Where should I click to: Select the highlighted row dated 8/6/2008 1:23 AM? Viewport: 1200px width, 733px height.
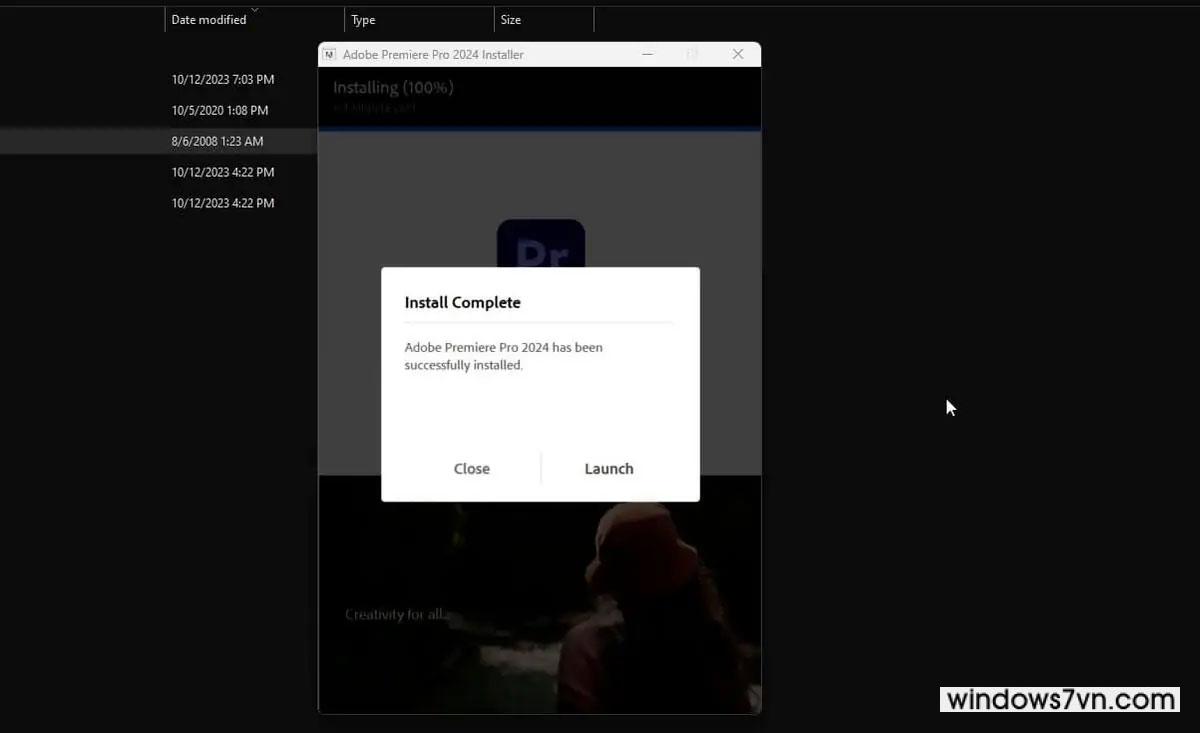click(217, 141)
